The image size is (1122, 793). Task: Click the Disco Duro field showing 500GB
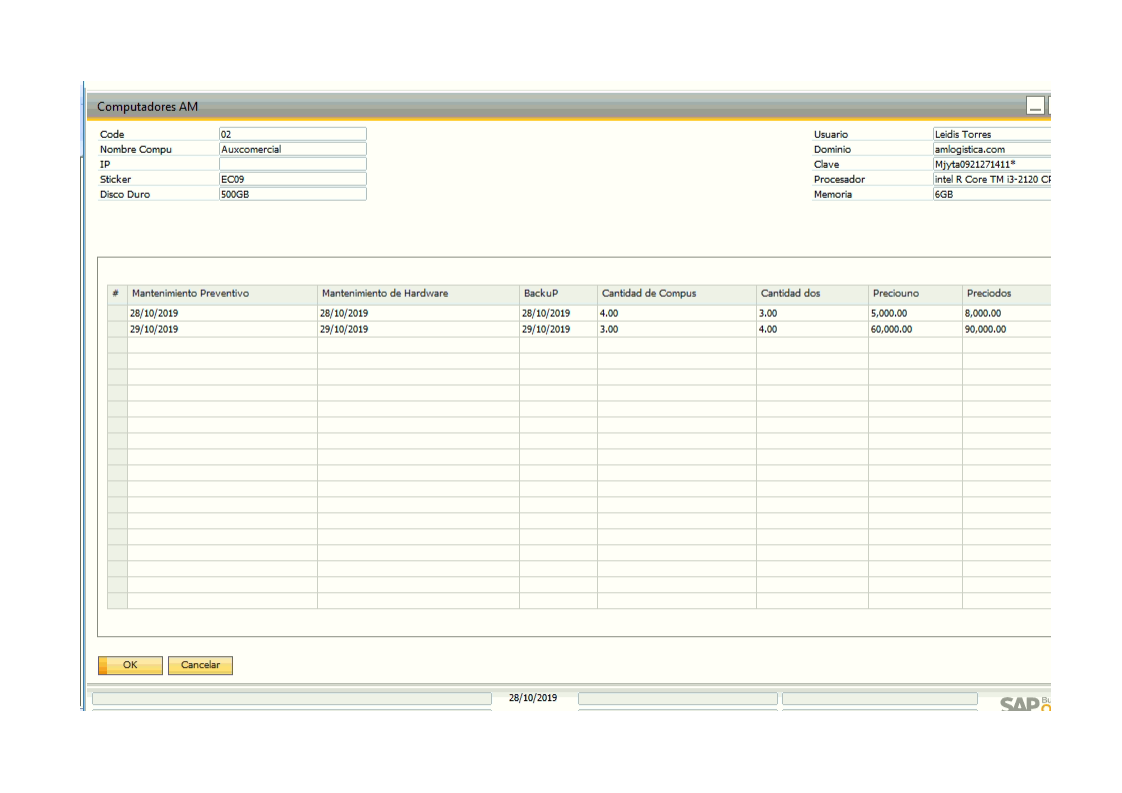[293, 194]
